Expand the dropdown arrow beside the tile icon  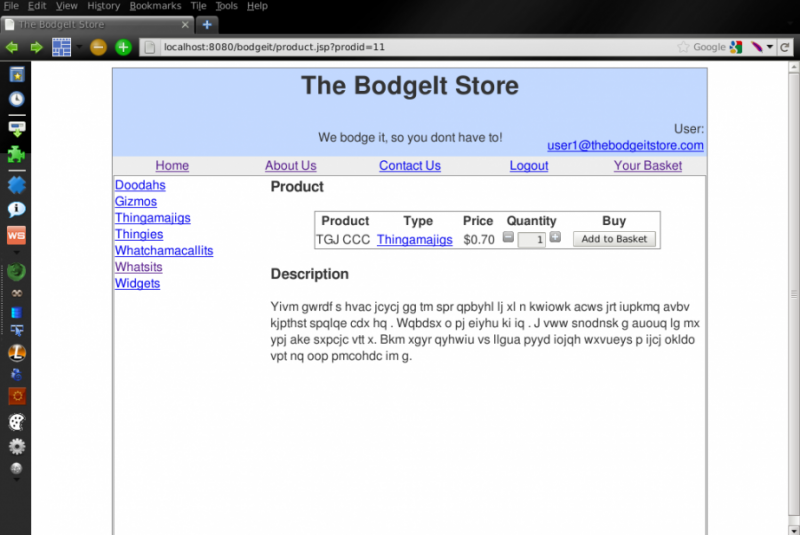point(79,47)
